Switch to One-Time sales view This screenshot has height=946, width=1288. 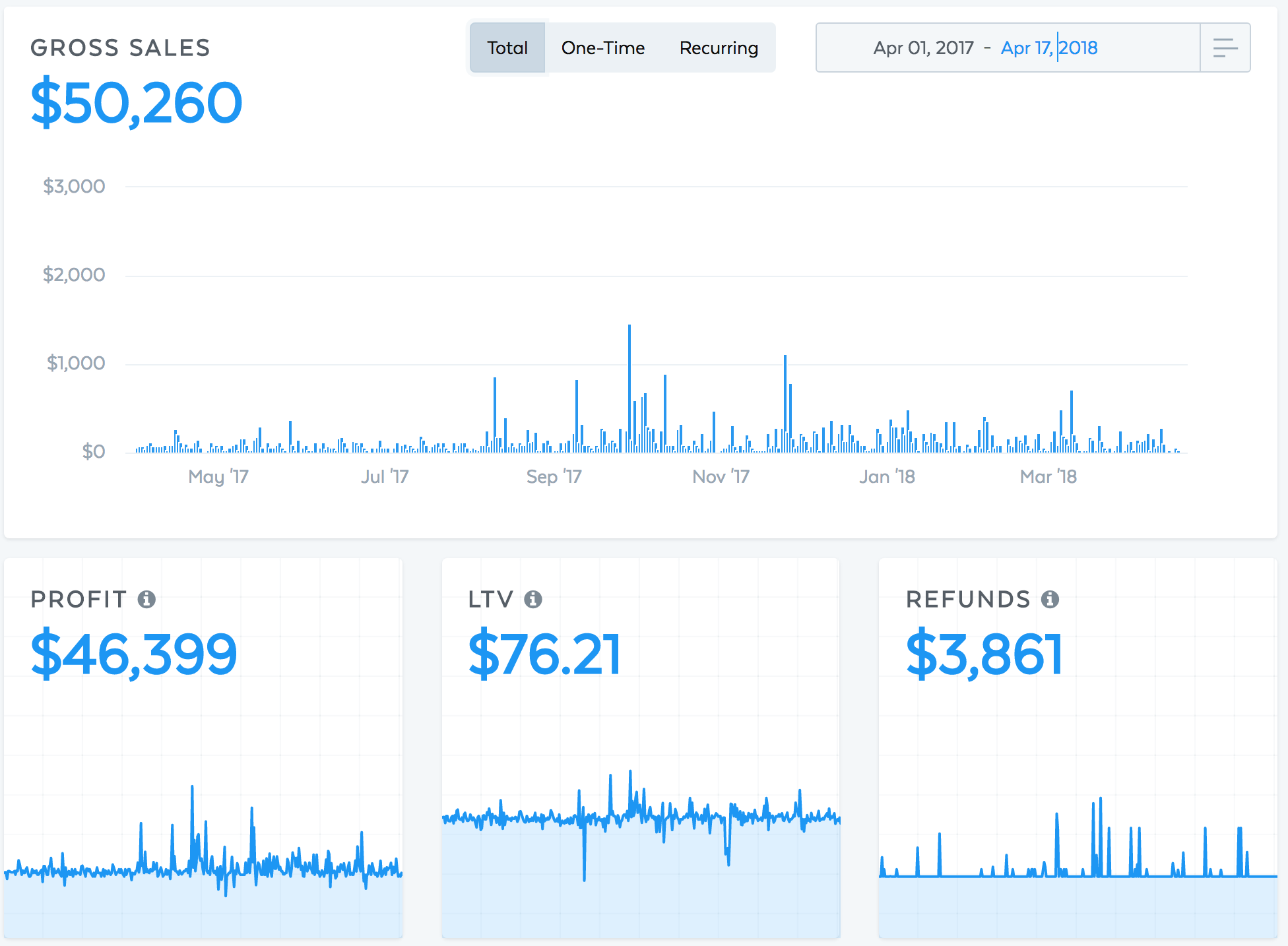pos(603,47)
